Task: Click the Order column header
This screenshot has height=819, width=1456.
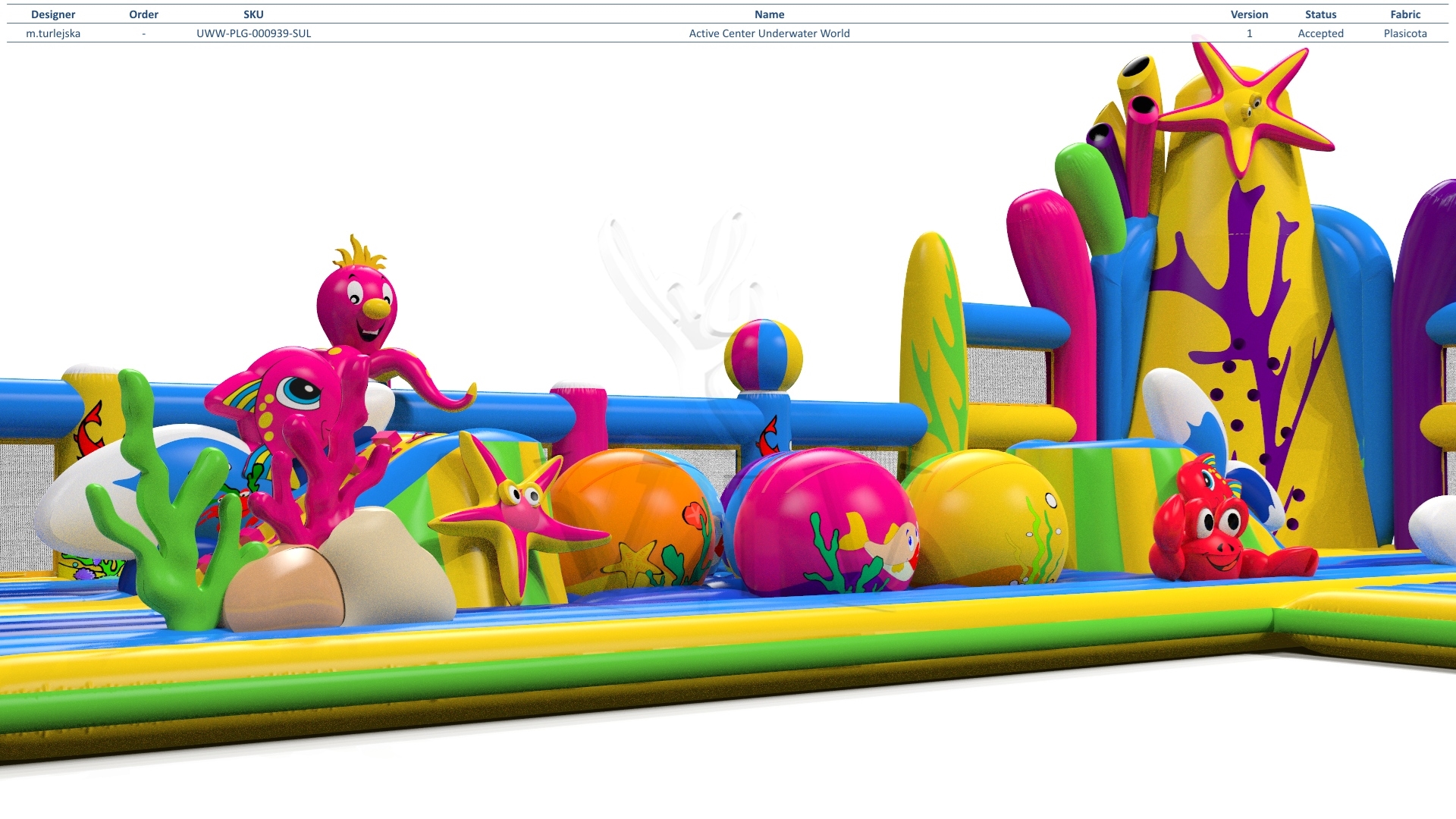Action: coord(143,14)
